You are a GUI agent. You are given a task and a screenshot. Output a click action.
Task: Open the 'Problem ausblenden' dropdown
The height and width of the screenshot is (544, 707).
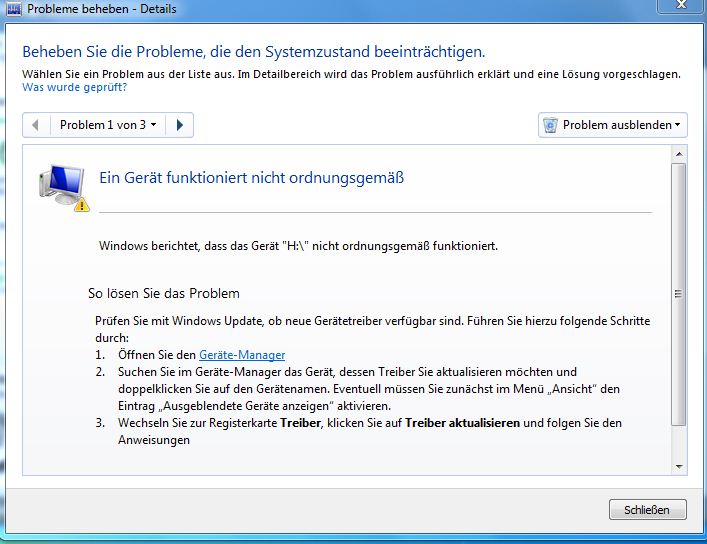click(x=613, y=125)
